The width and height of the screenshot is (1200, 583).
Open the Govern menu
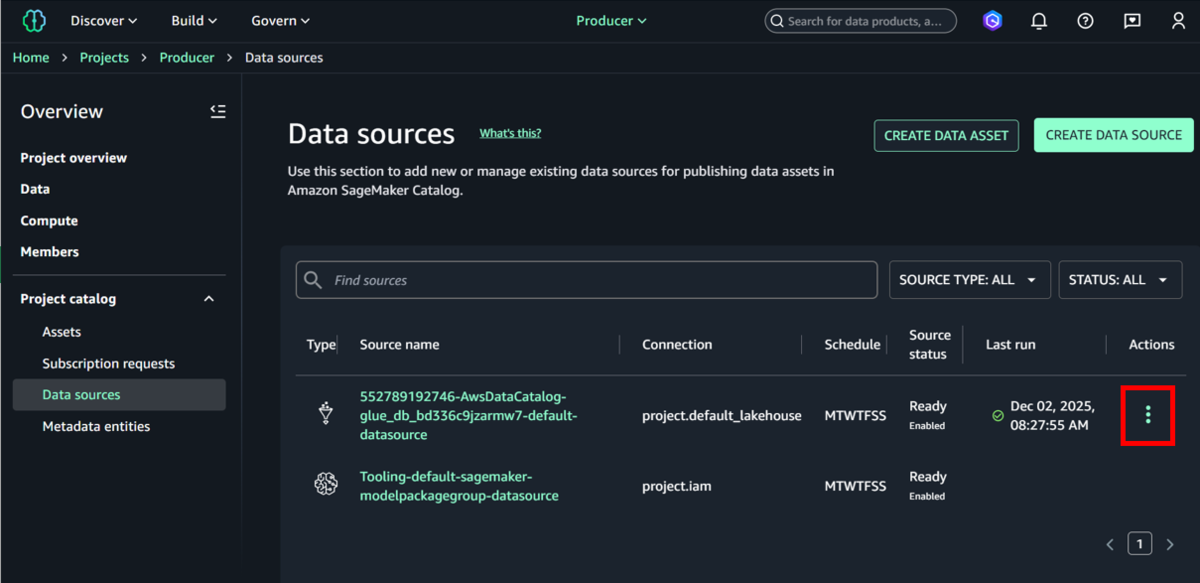(x=280, y=20)
